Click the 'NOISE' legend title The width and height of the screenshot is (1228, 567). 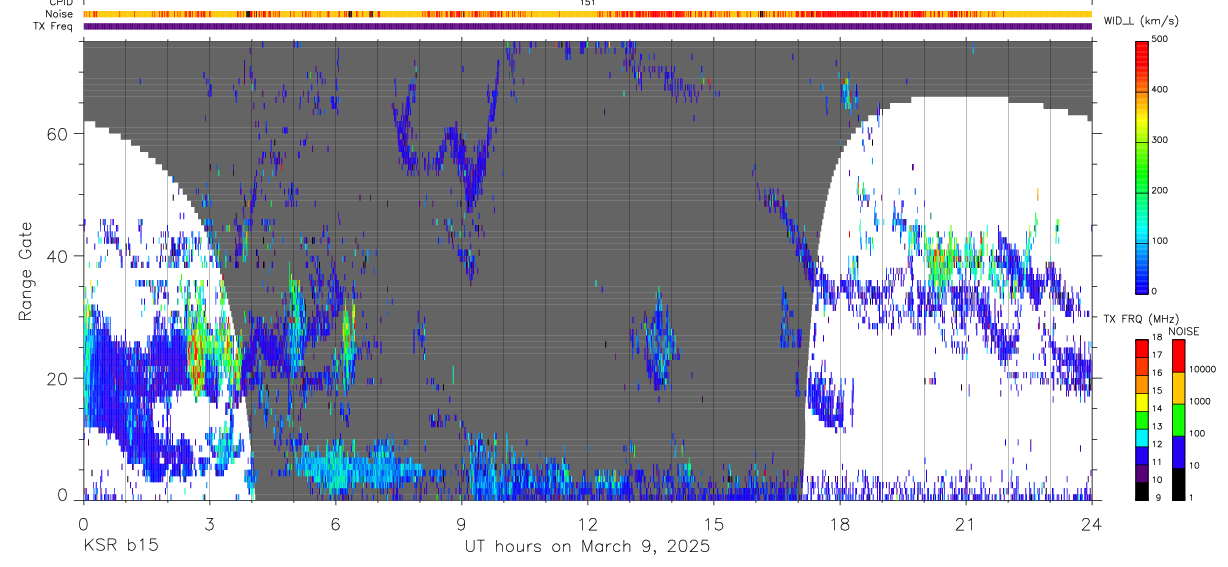click(x=1183, y=331)
